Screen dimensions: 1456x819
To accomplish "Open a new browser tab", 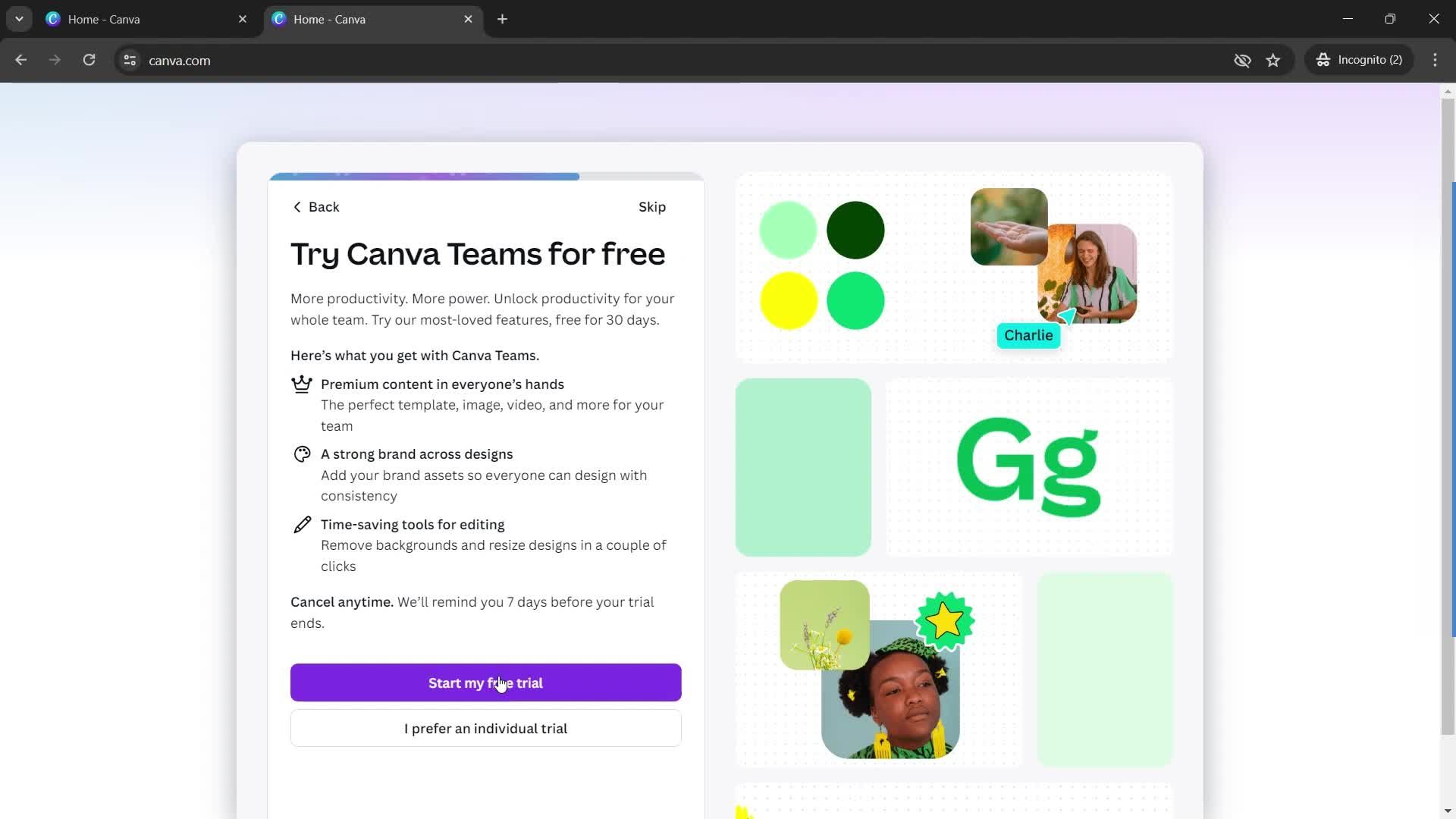I will click(x=502, y=19).
